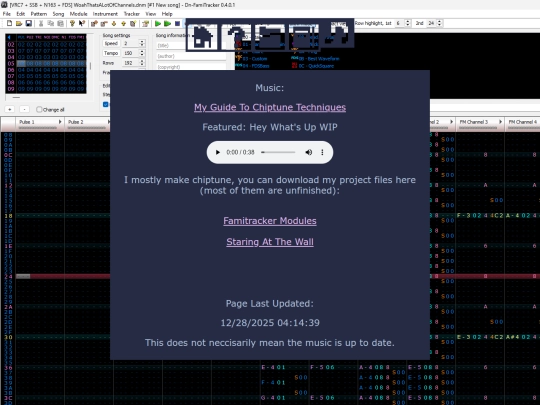
Task: Click the minus button under the frame editor
Action: click(x=24, y=109)
